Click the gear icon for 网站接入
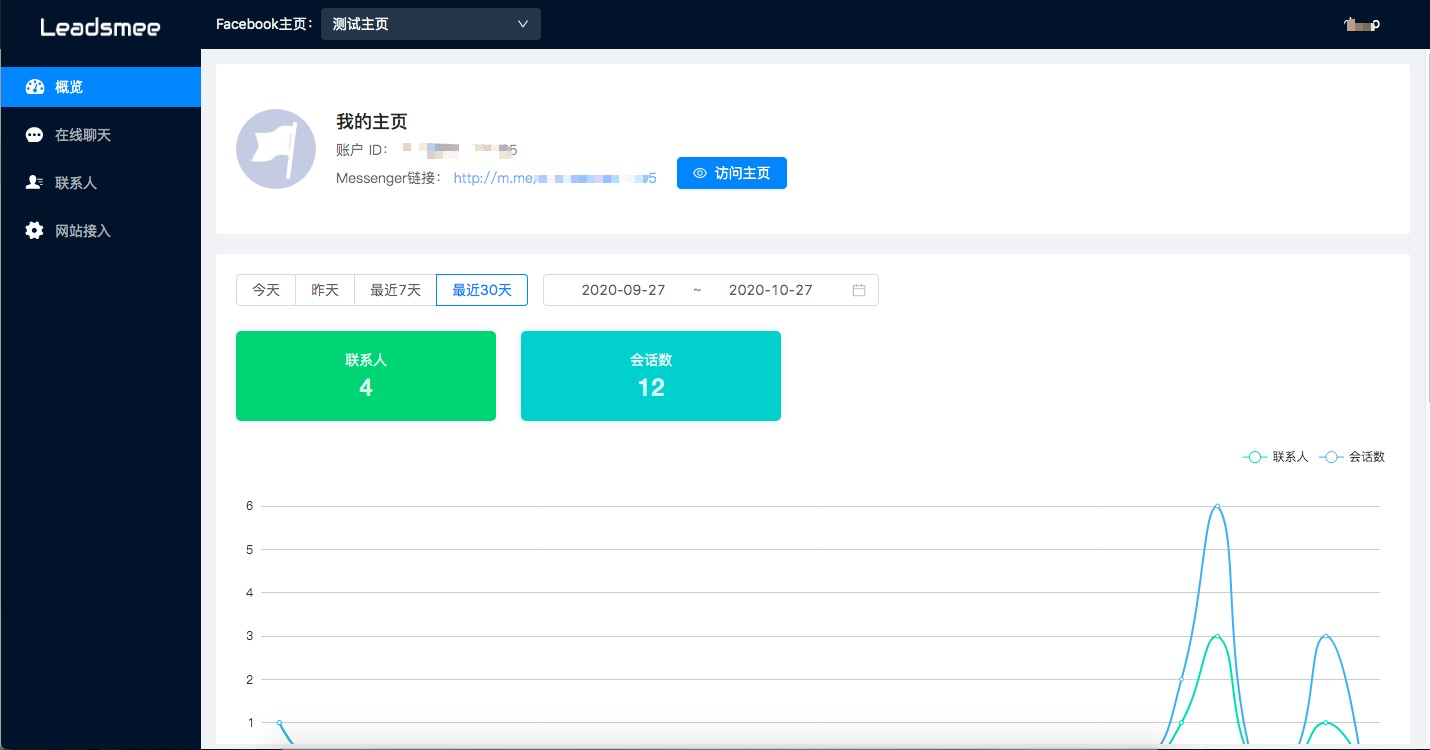Image resolution: width=1430 pixels, height=750 pixels. point(35,231)
